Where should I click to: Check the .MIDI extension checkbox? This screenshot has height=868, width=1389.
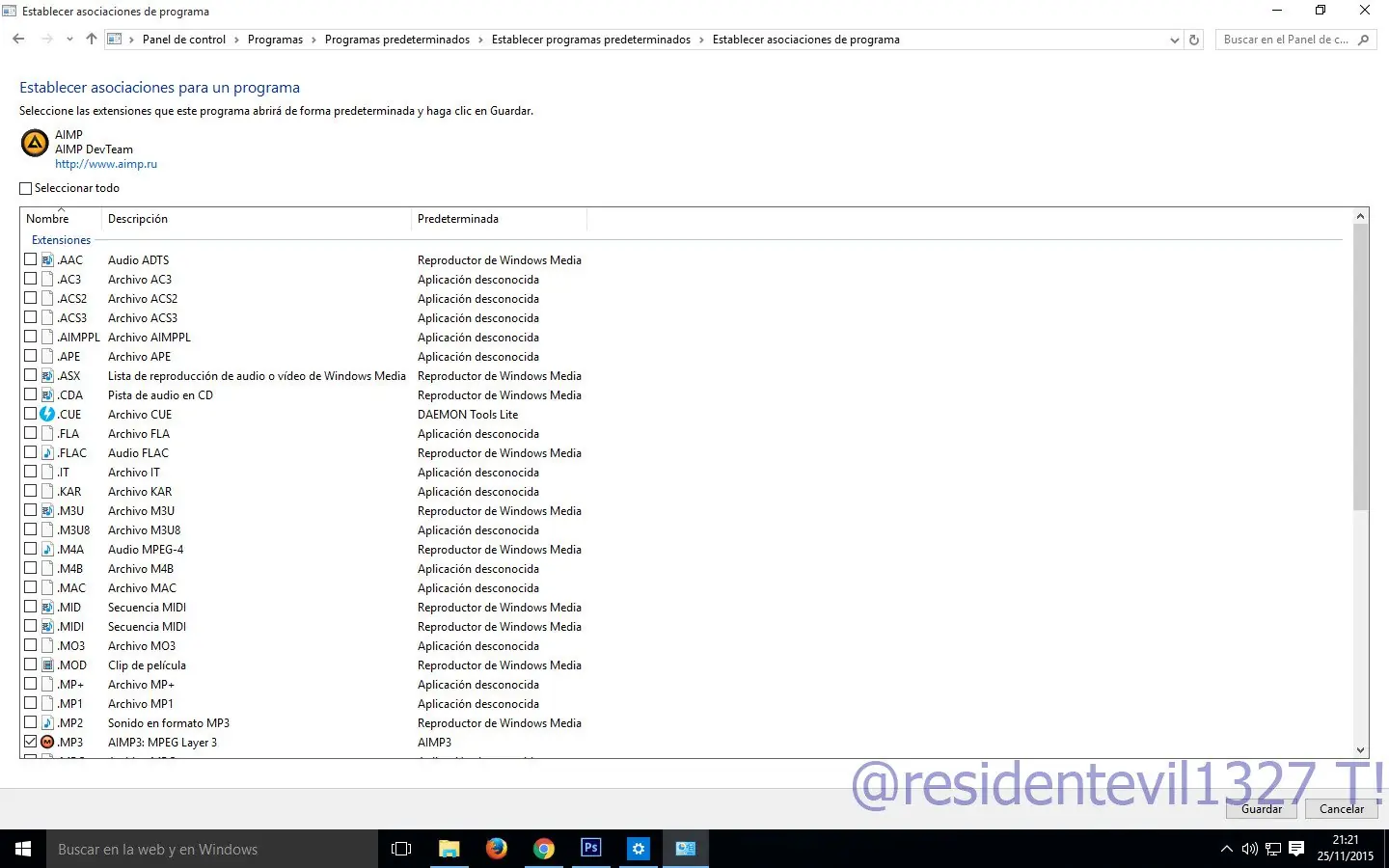tap(30, 626)
